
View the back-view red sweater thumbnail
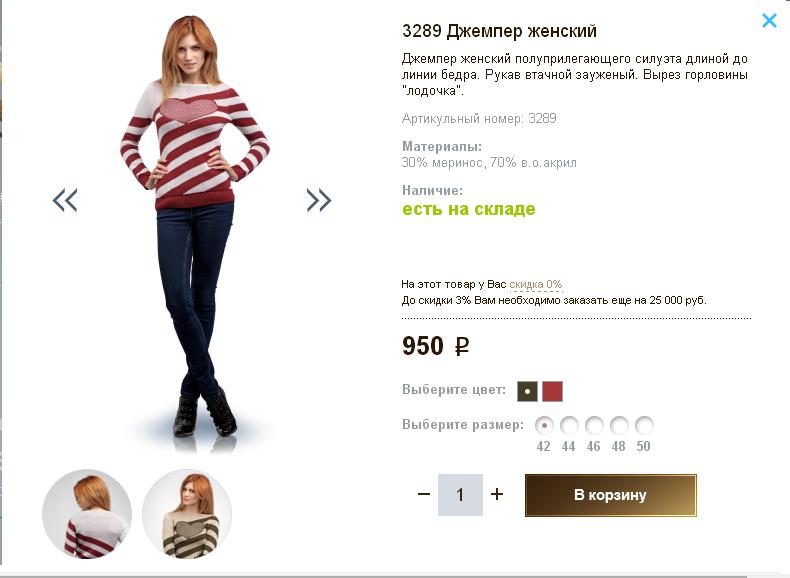click(x=87, y=514)
